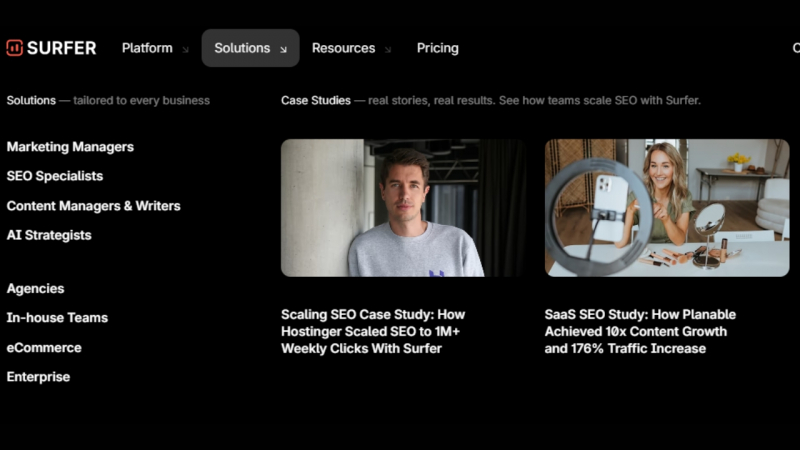
Task: Open AI Strategists solution
Action: [49, 235]
